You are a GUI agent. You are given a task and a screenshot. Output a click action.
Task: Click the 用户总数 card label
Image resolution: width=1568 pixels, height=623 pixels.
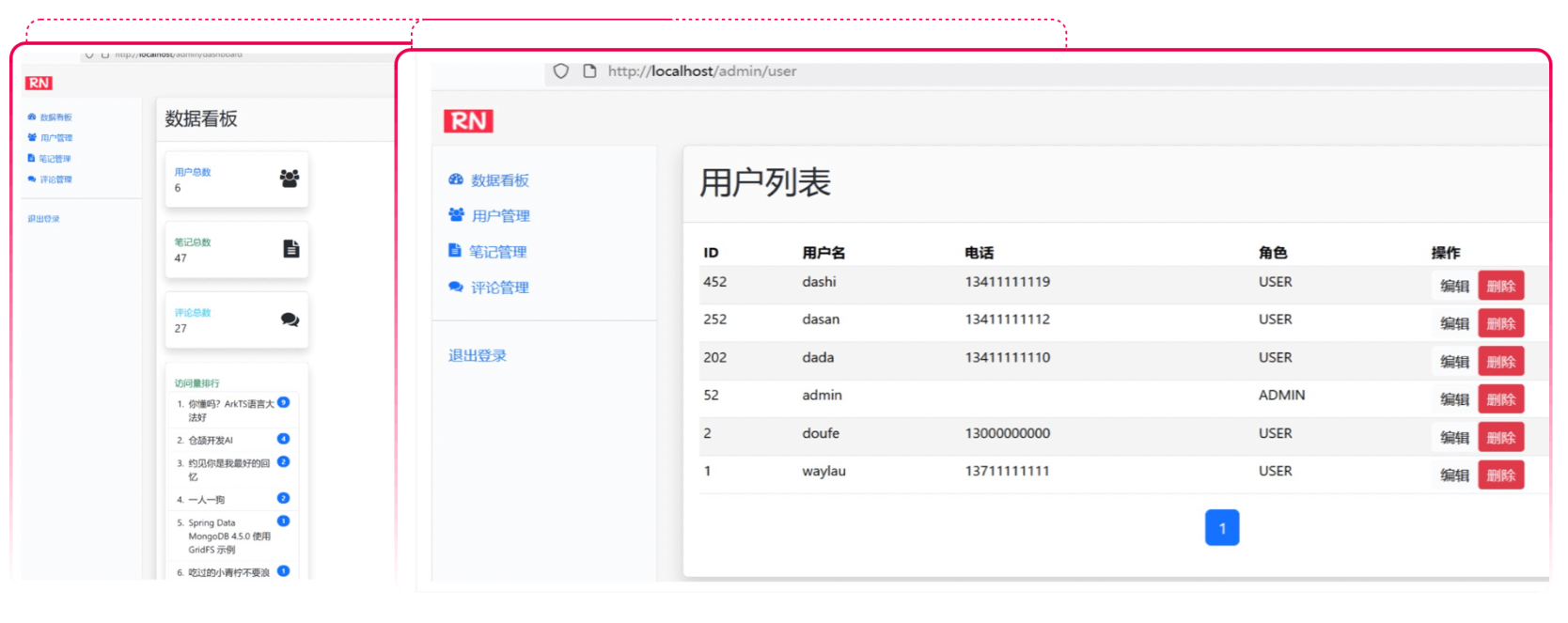coord(193,172)
